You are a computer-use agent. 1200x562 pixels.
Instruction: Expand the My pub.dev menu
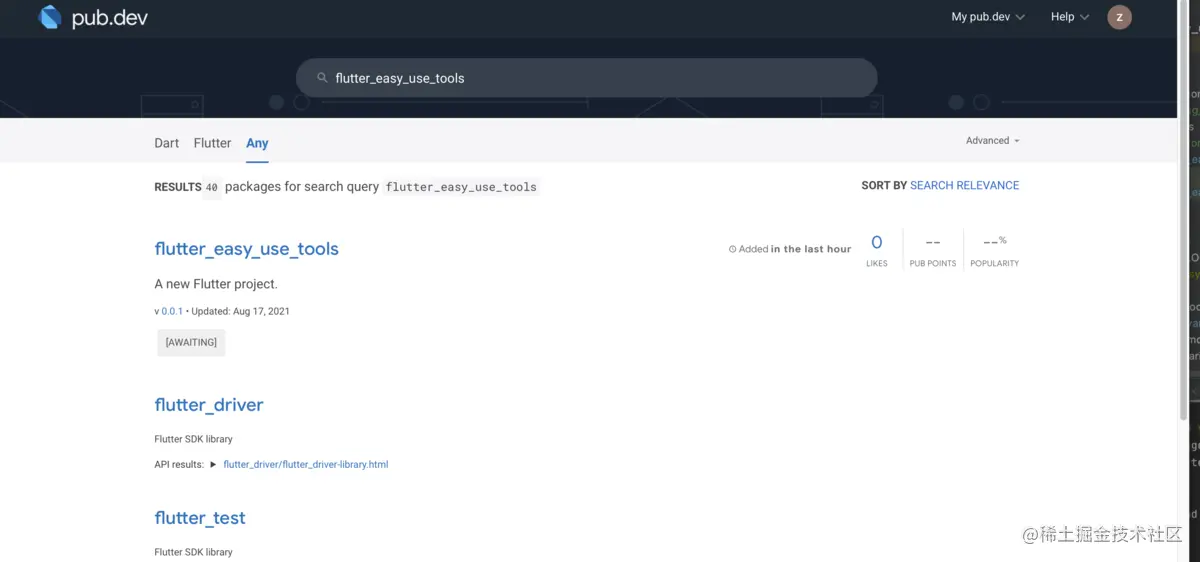point(988,17)
